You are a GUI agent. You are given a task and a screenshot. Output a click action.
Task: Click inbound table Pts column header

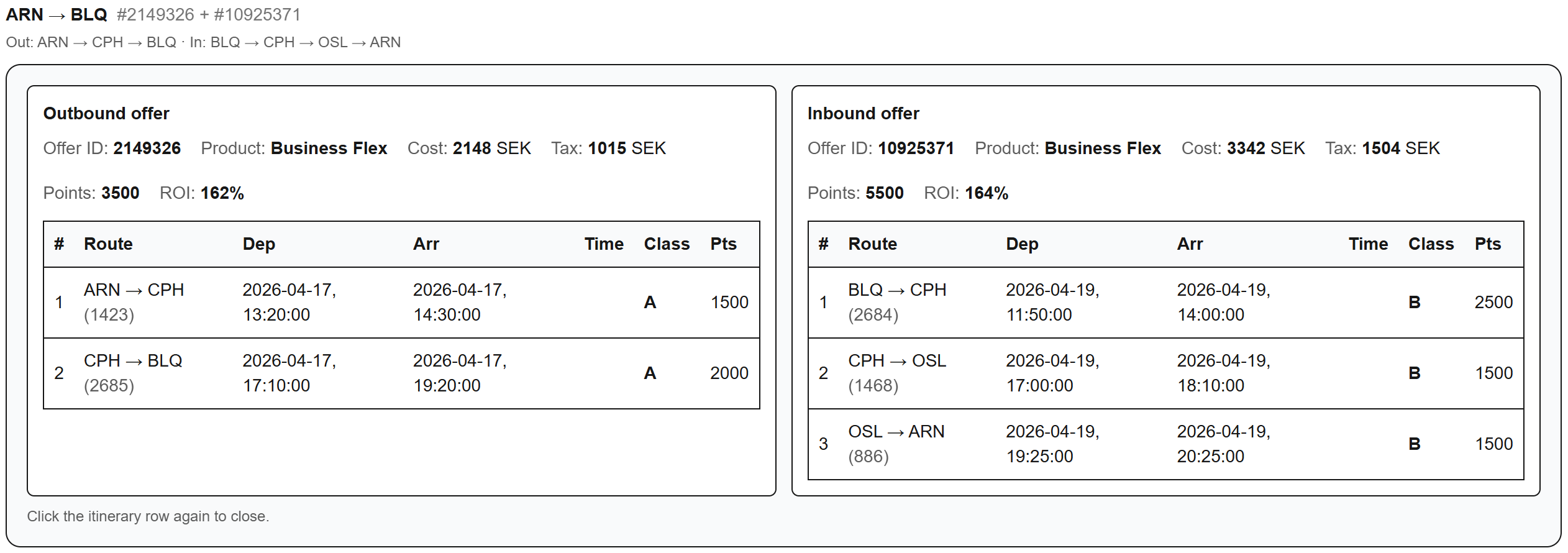pyautogui.click(x=1487, y=244)
